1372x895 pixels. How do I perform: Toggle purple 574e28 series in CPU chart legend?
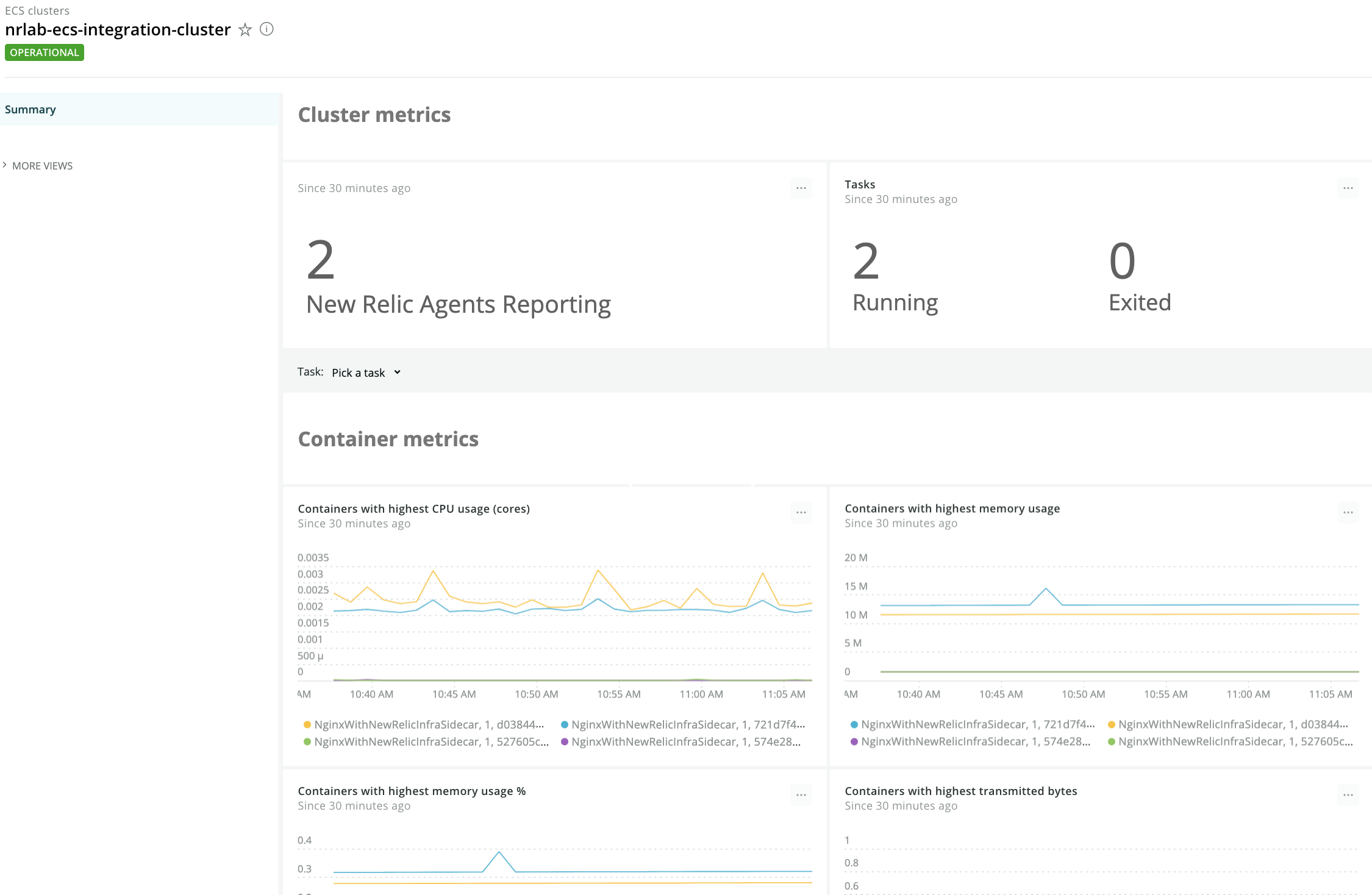(x=681, y=741)
